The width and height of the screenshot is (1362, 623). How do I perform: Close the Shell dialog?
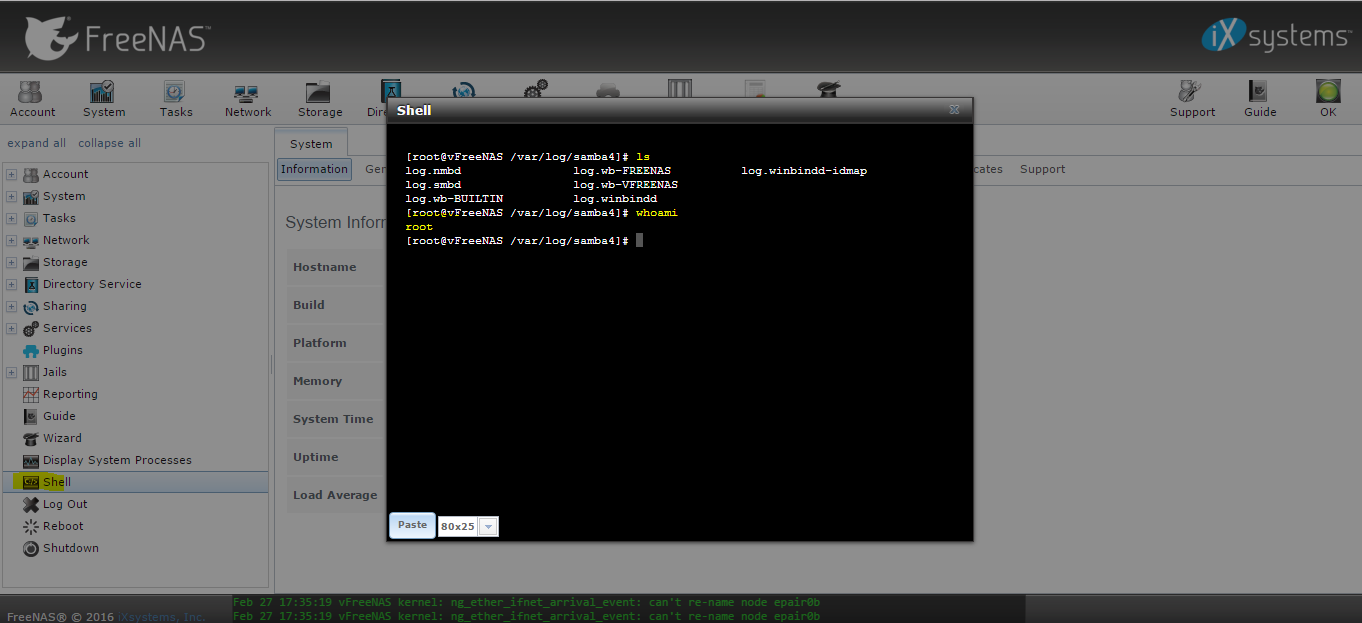pos(954,110)
